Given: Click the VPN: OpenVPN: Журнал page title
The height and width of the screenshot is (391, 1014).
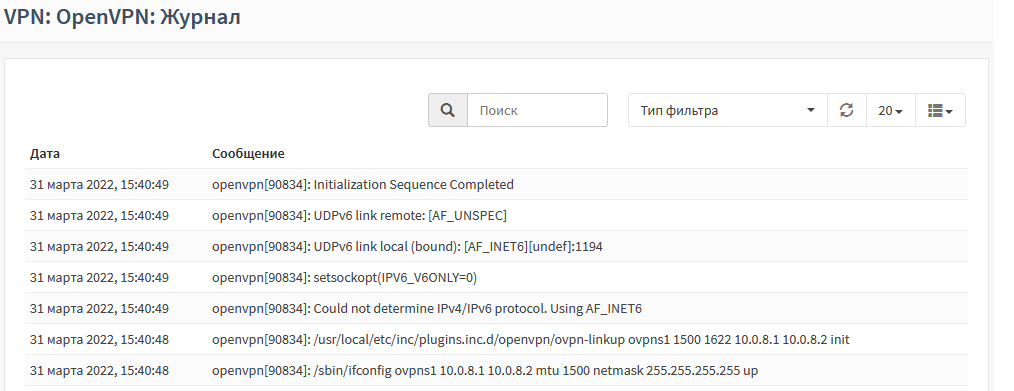Looking at the screenshot, I should click(x=122, y=17).
